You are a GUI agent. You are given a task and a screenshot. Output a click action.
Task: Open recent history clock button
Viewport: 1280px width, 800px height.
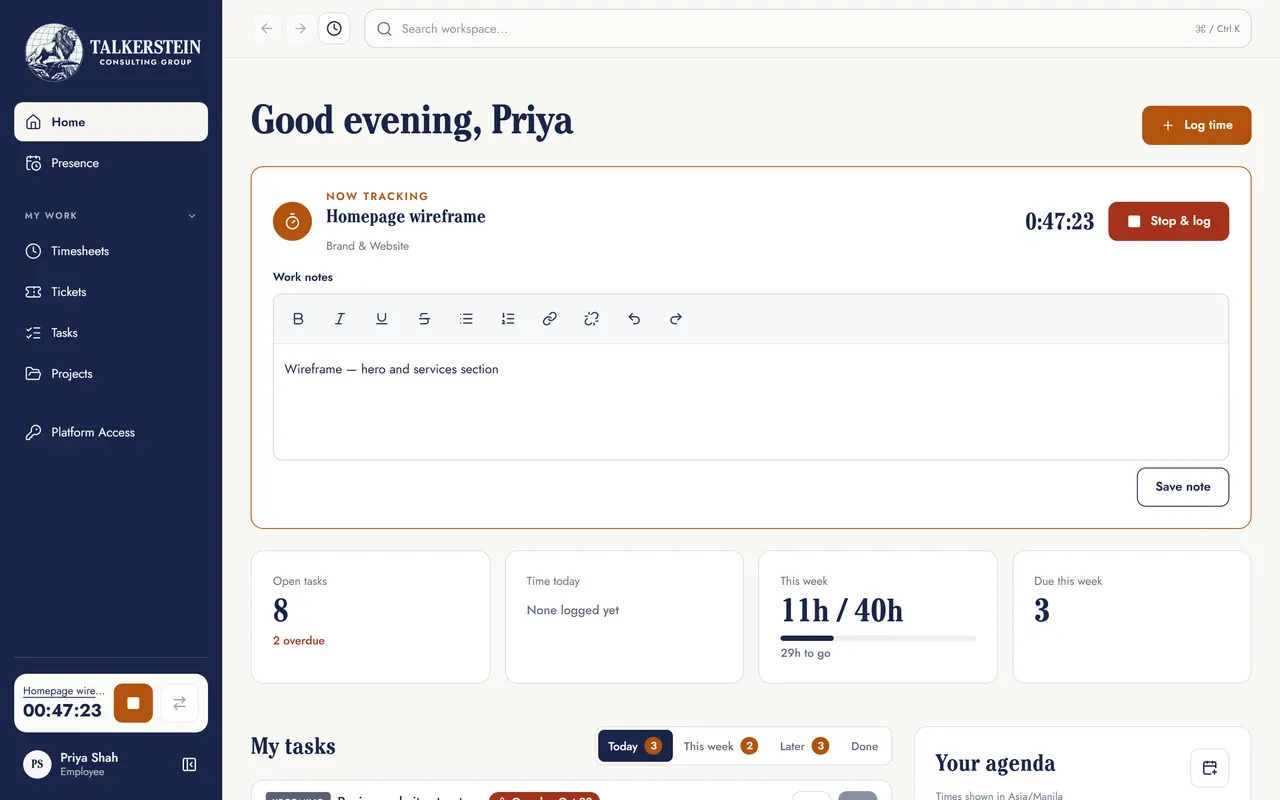coord(334,29)
